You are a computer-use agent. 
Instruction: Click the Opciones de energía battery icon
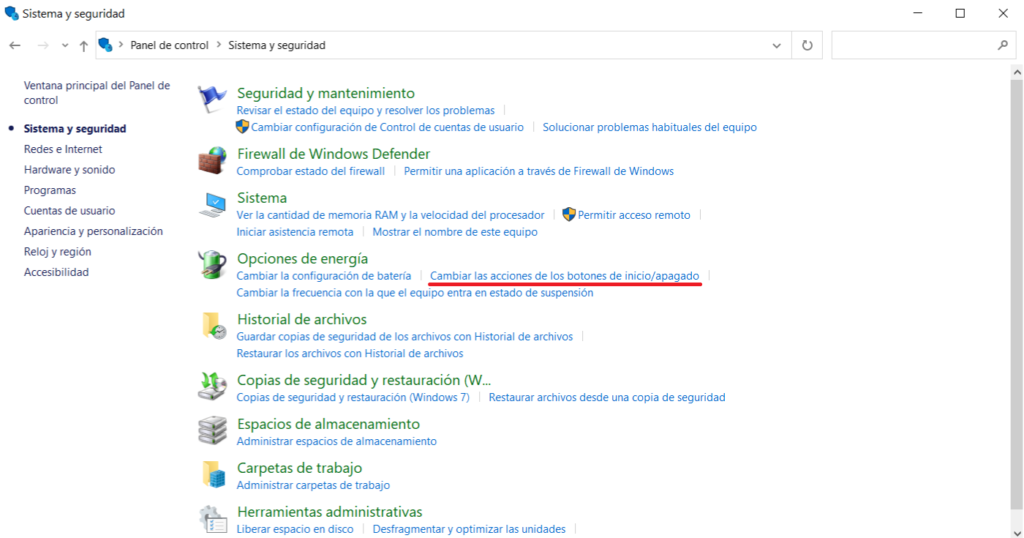[212, 265]
